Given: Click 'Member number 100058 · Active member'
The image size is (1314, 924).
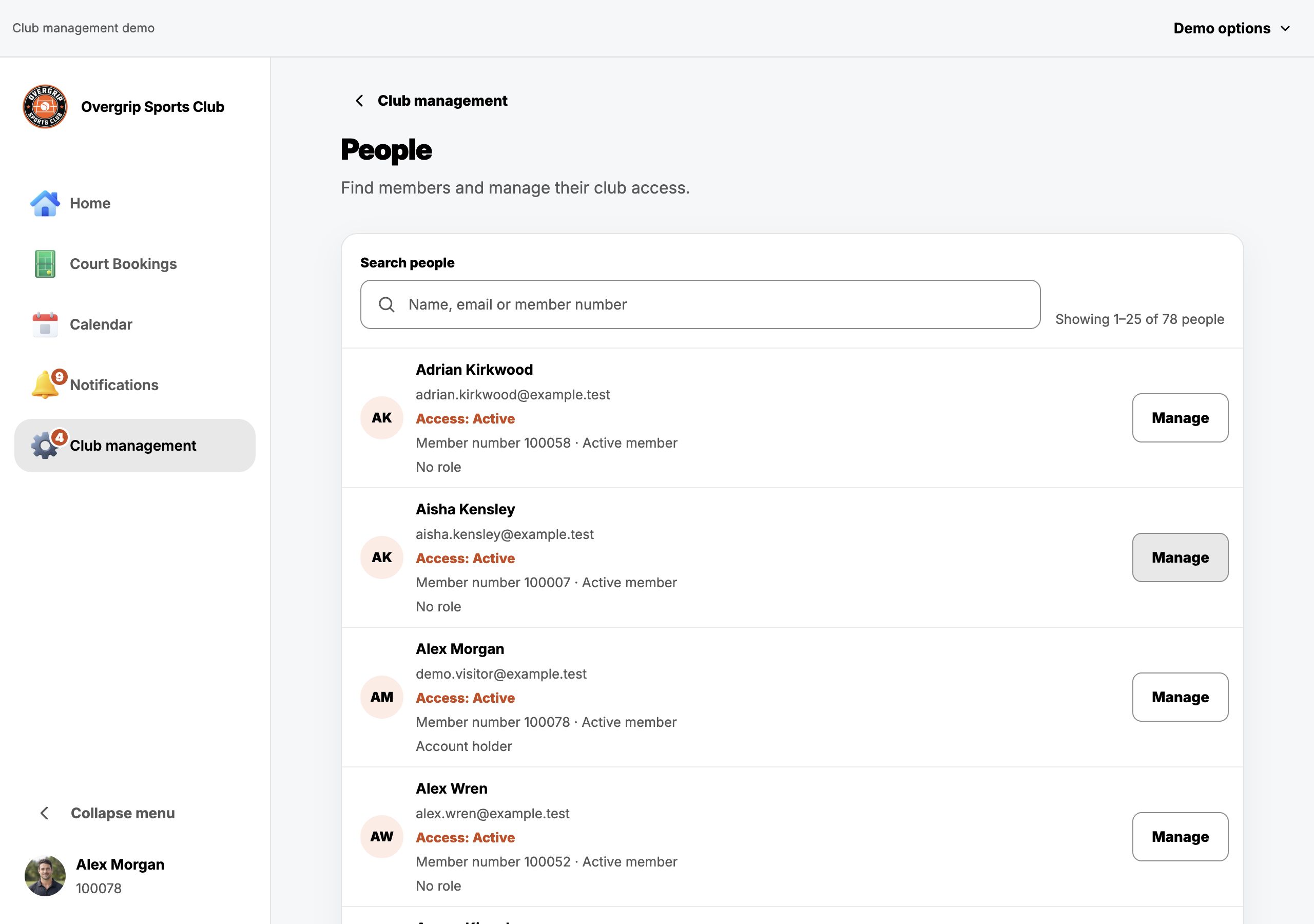Looking at the screenshot, I should [547, 443].
